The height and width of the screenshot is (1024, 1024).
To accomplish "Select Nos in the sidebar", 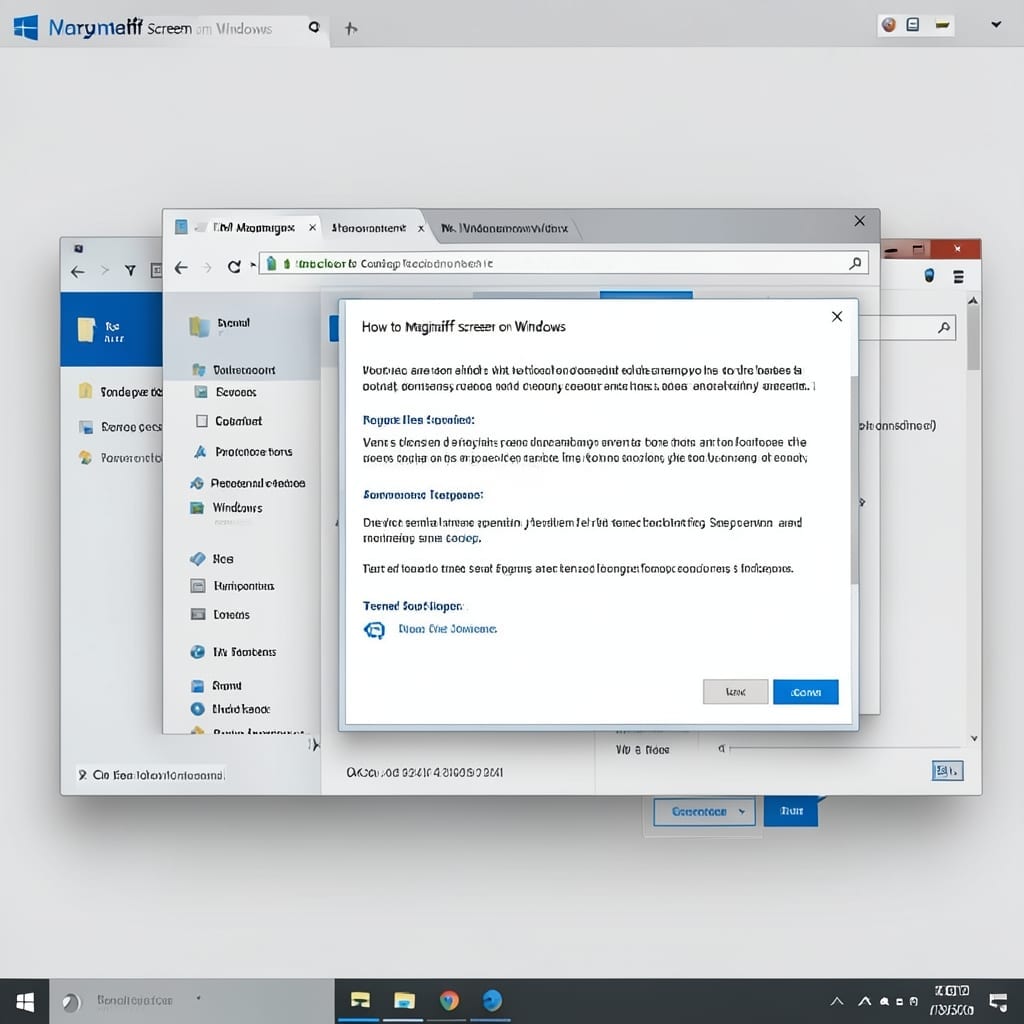I will pyautogui.click(x=212, y=559).
